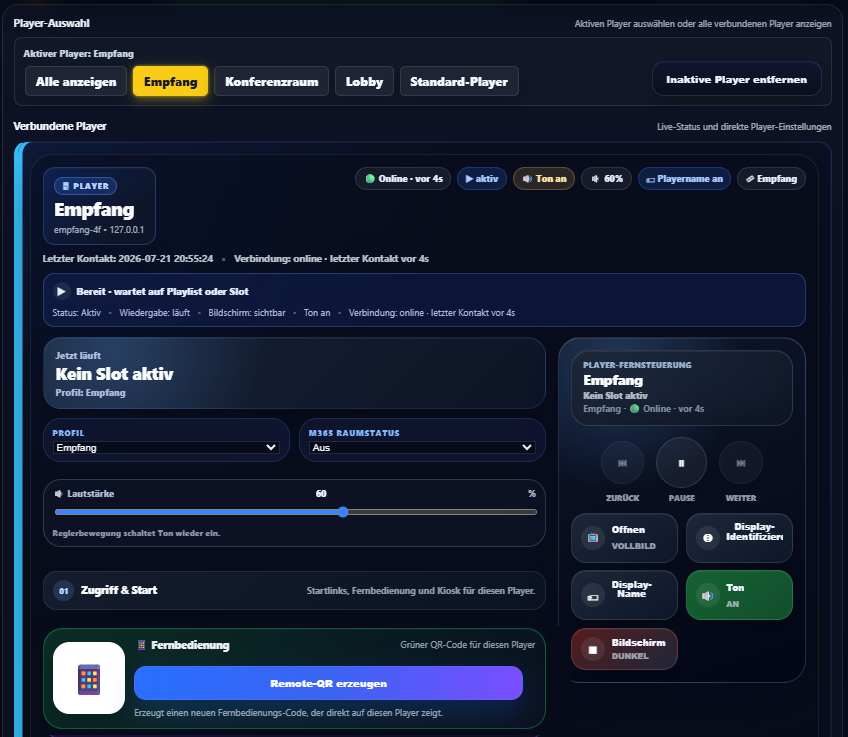
Task: Click the Online vor 4s status chip
Action: pos(403,178)
